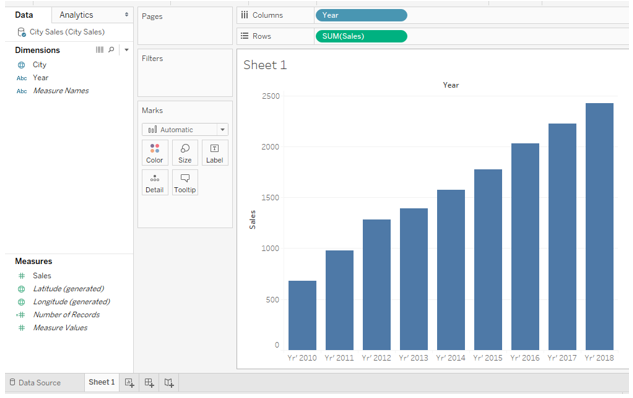Click the Yr' 2017 bar
The height and width of the screenshot is (398, 633).
(x=562, y=237)
